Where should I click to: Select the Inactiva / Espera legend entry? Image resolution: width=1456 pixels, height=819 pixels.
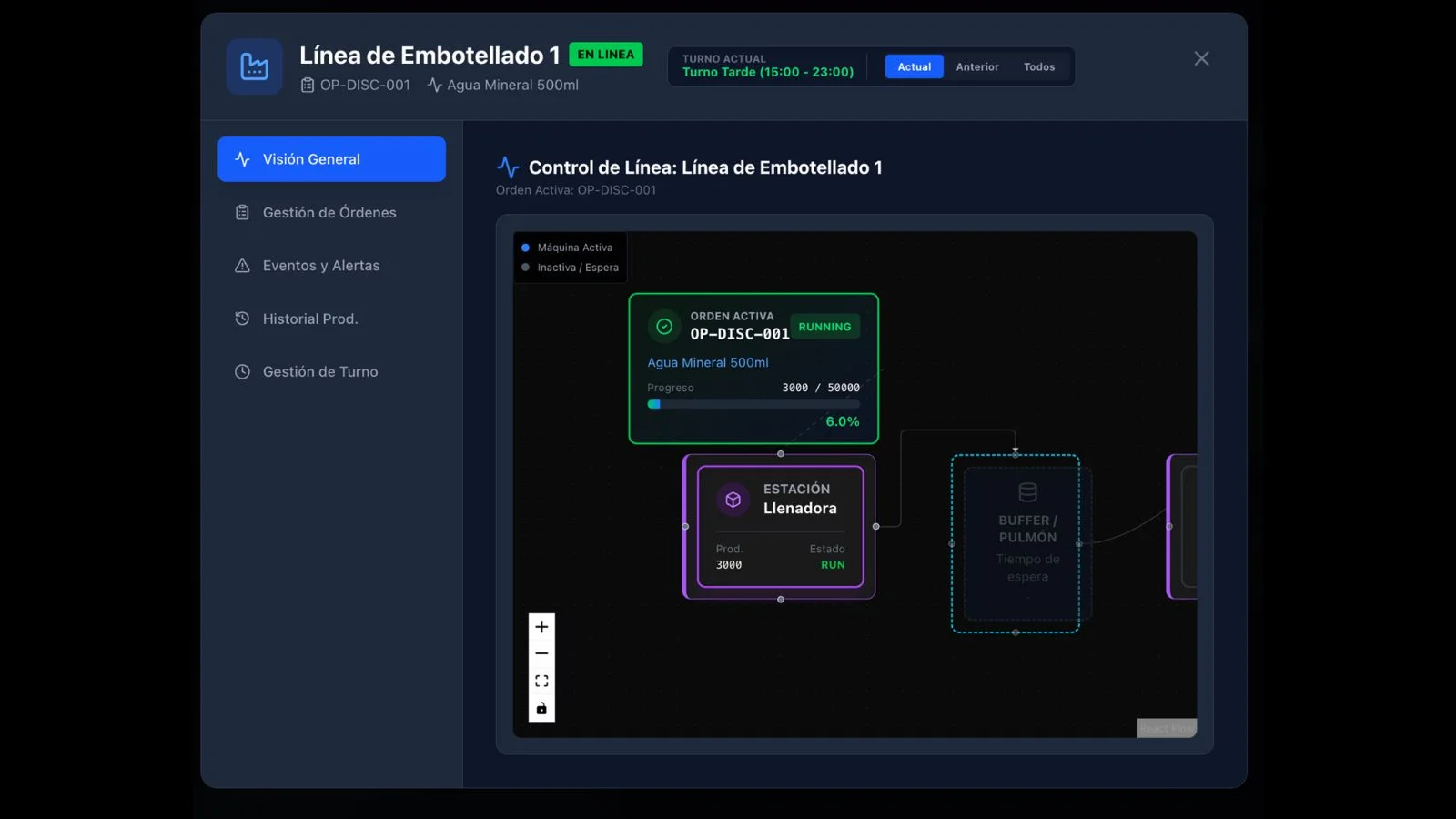pyautogui.click(x=571, y=268)
